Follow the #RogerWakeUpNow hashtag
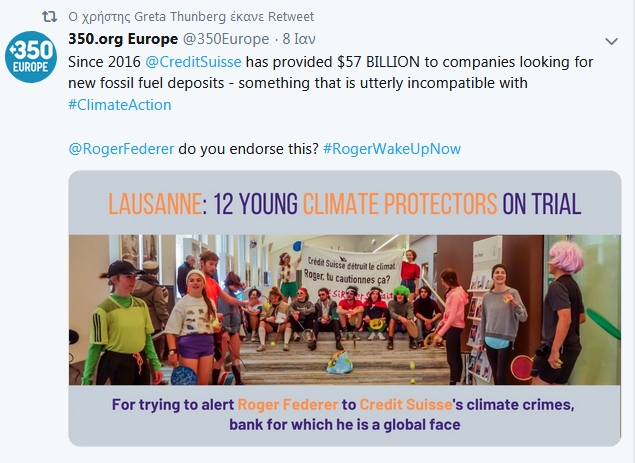Image resolution: width=635 pixels, height=463 pixels. 392,149
